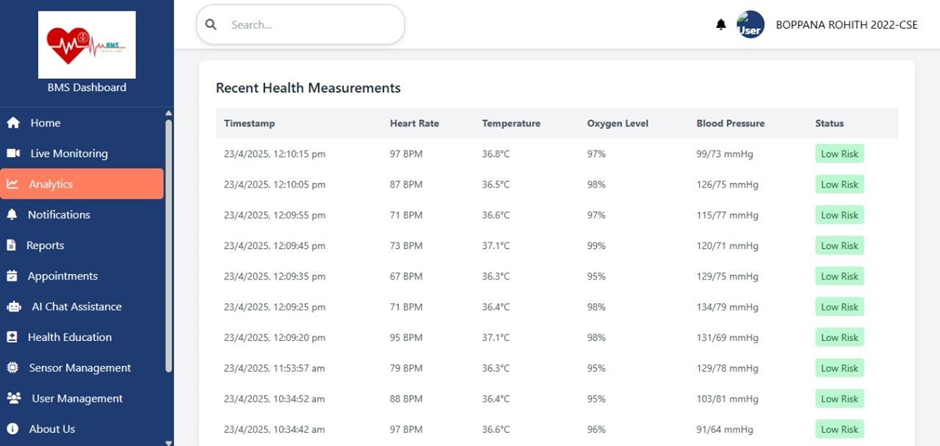Click the BOPPANA ROHITH 2022-CSE username

(x=846, y=25)
